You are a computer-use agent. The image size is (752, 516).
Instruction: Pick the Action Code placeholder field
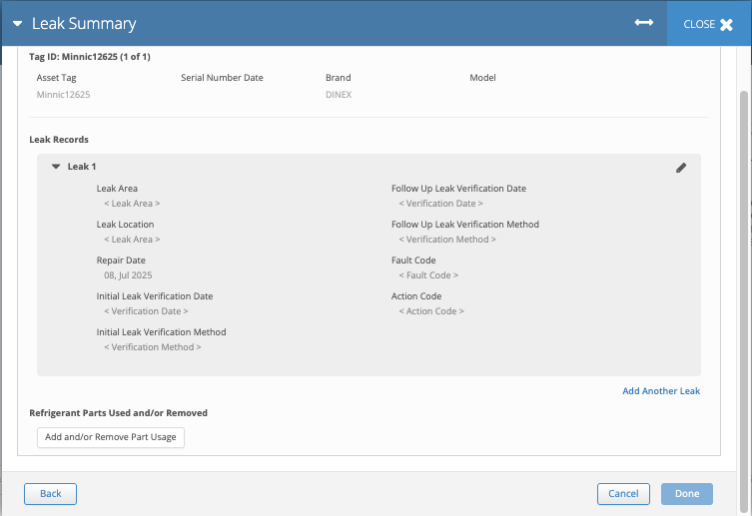pos(431,311)
